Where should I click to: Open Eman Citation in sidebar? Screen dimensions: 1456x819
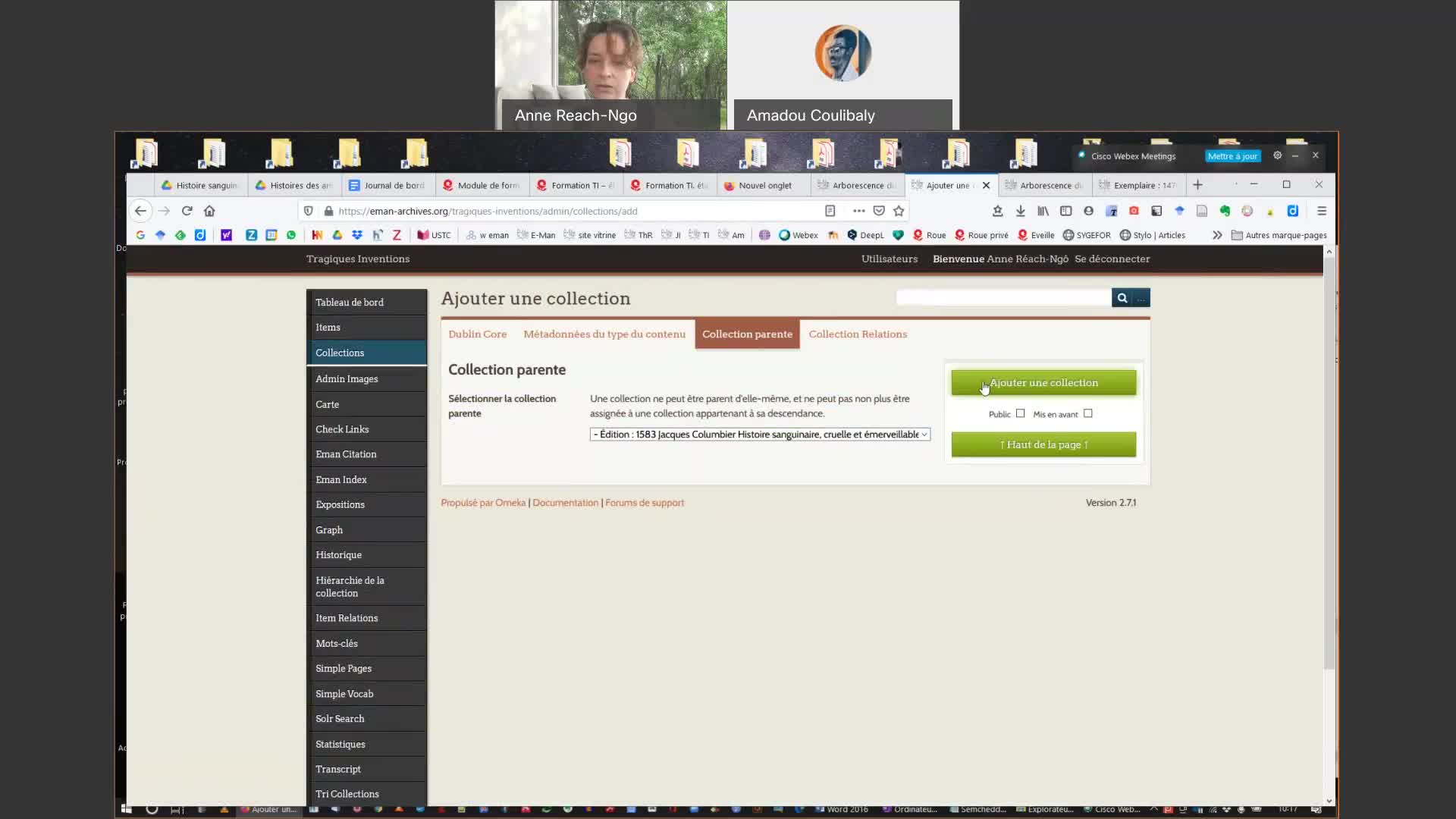[366, 454]
